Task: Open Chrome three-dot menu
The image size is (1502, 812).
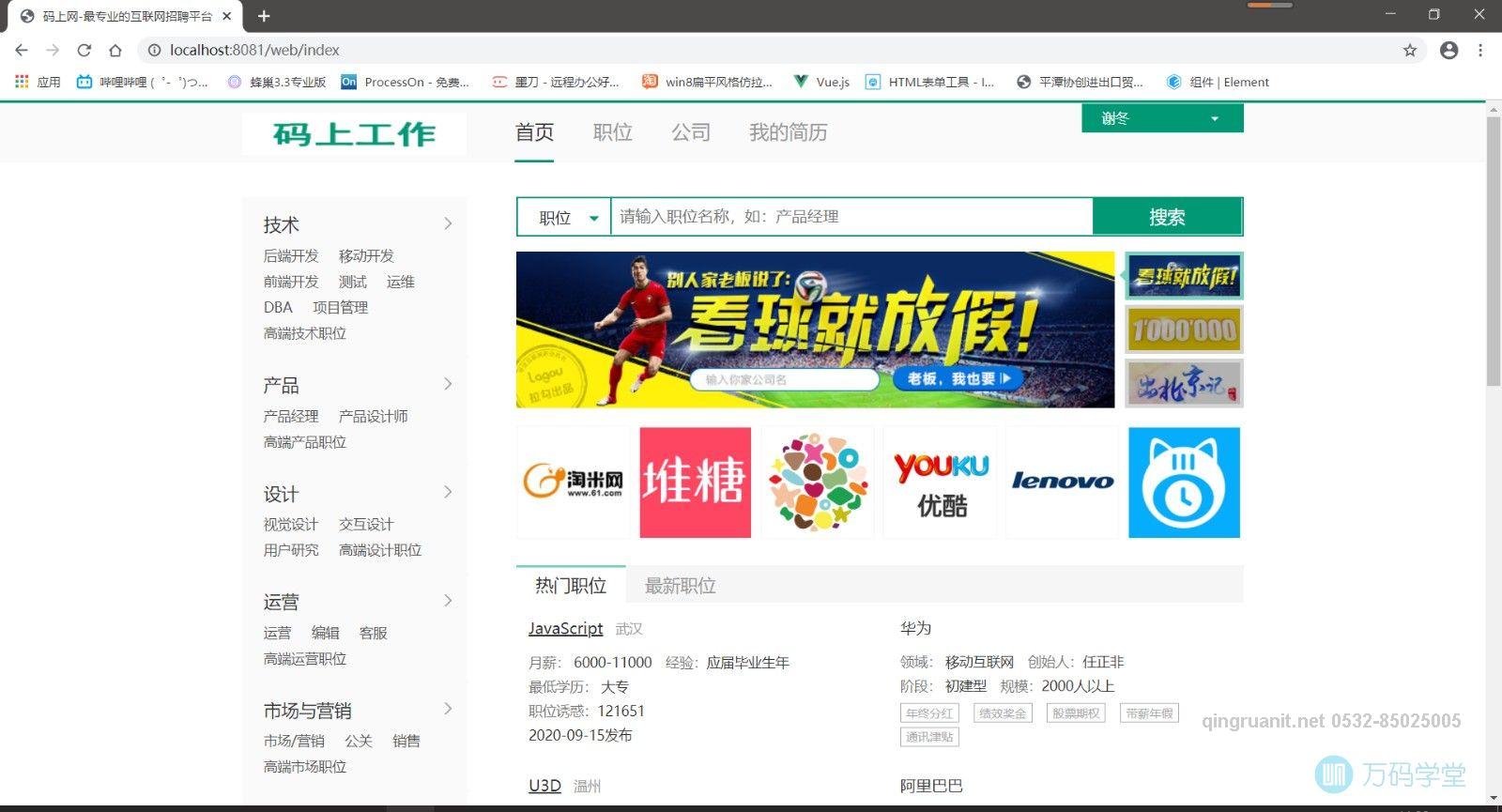Action: [1480, 50]
